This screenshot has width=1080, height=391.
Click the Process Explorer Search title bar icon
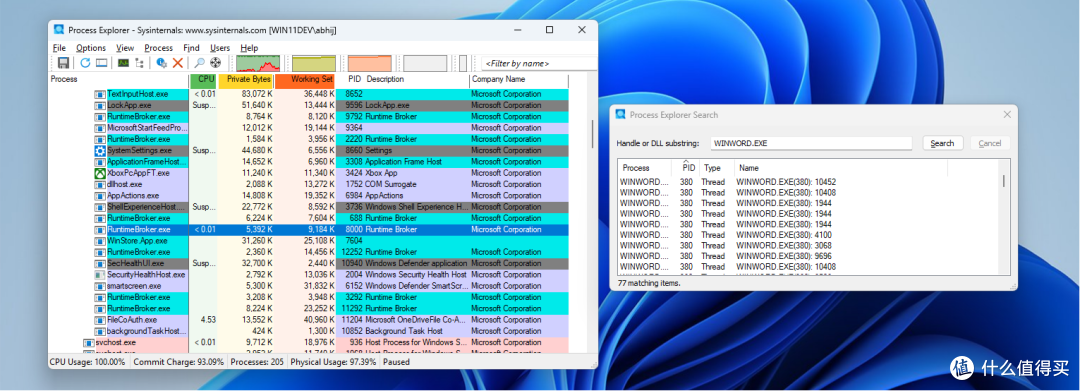tap(621, 115)
